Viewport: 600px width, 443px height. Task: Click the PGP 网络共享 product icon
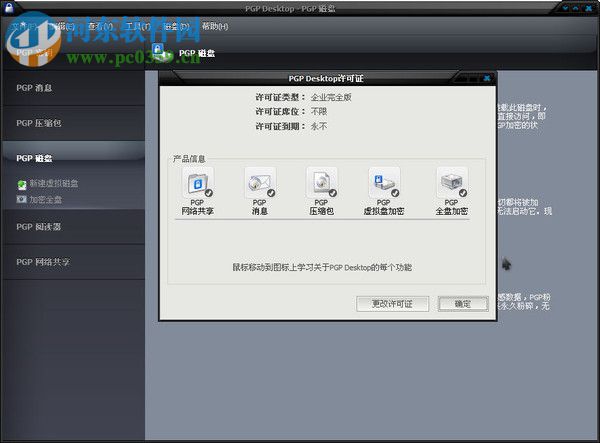pyautogui.click(x=198, y=183)
